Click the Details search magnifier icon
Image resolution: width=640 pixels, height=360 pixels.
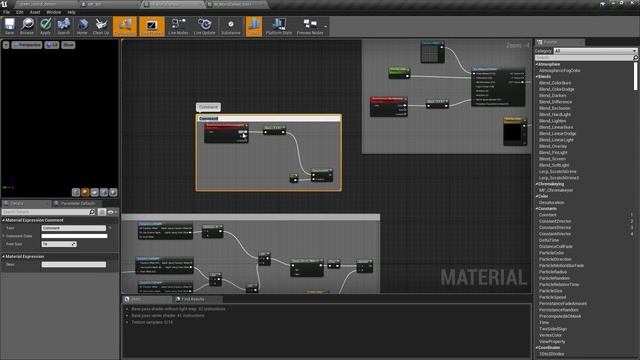click(92, 212)
